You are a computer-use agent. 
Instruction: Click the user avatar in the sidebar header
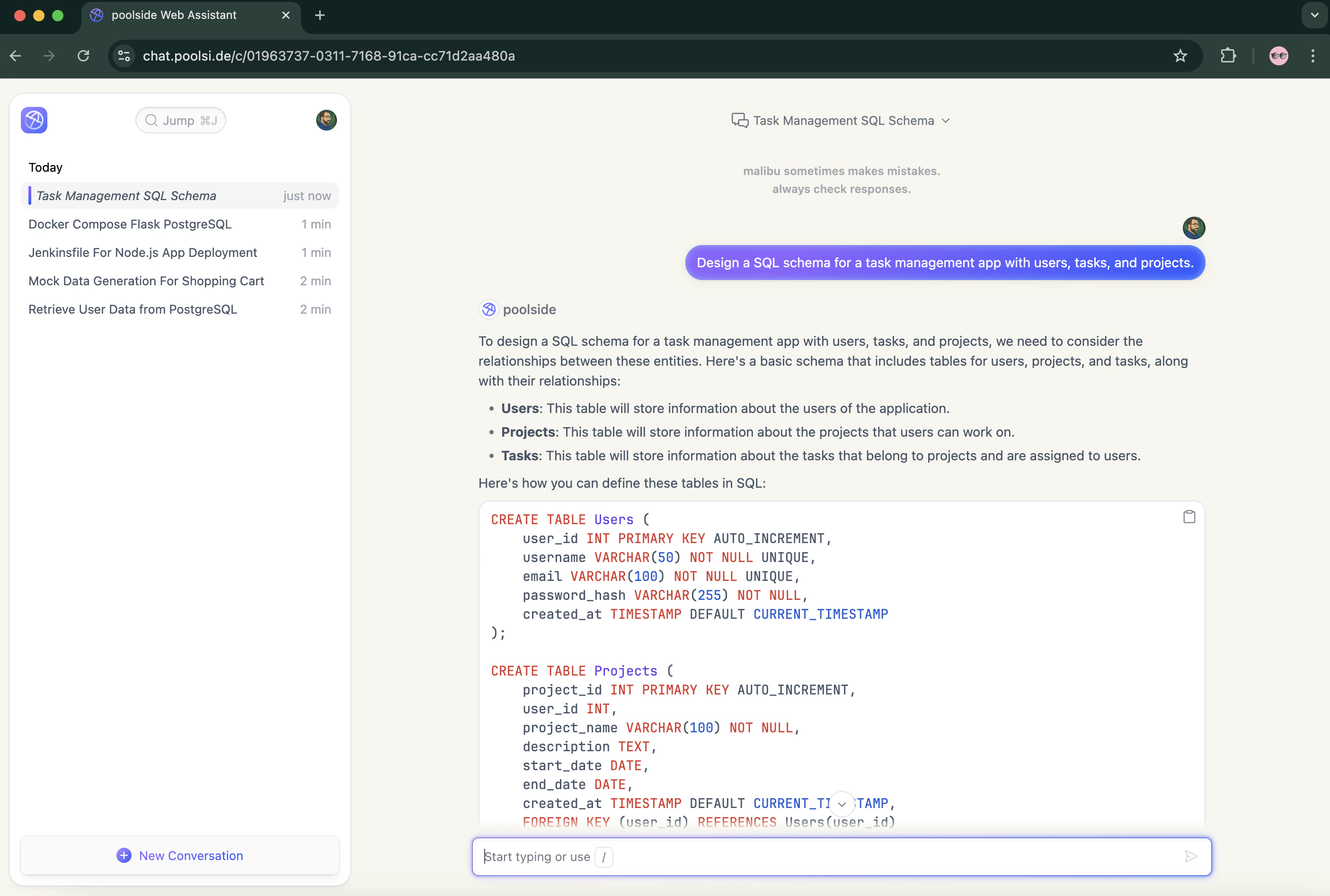coord(326,120)
